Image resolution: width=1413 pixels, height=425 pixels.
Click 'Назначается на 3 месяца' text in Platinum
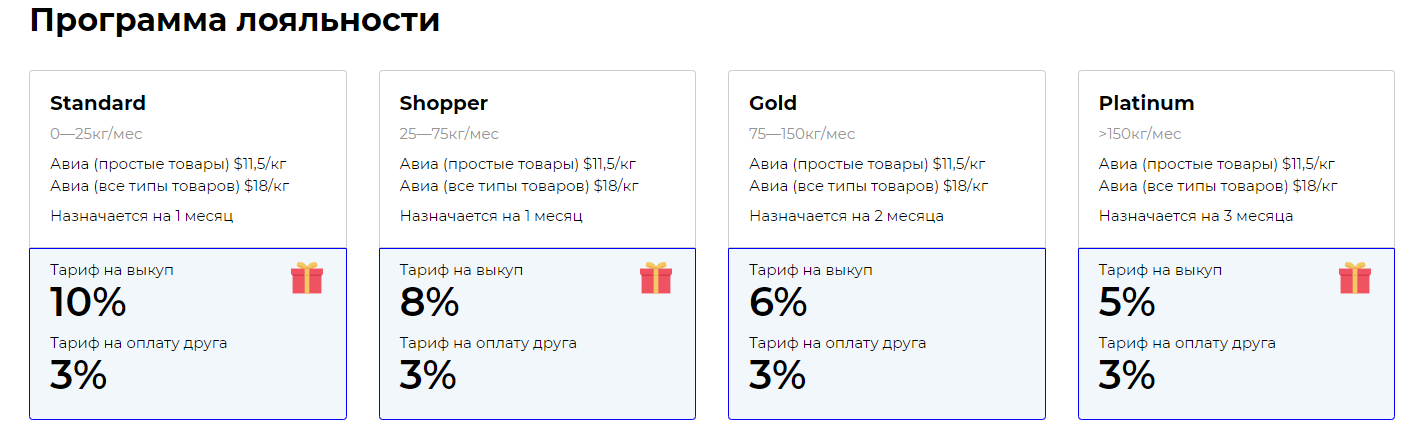[1196, 216]
